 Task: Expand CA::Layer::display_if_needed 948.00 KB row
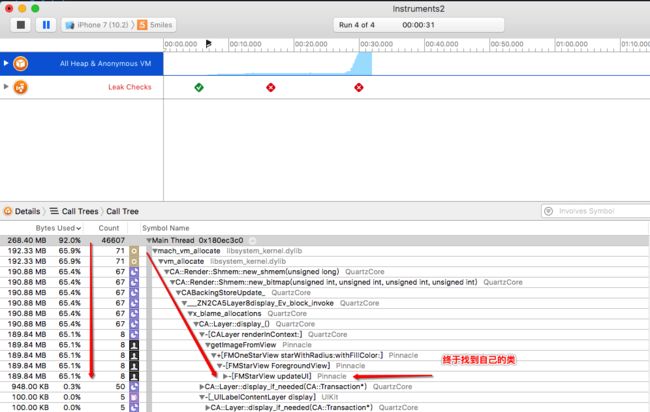(x=202, y=387)
